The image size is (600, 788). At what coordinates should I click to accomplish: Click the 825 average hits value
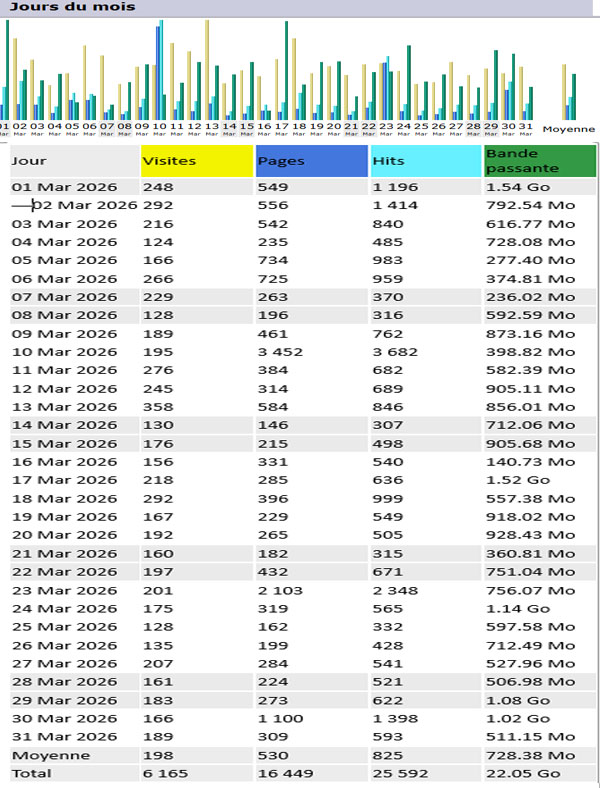[x=387, y=756]
